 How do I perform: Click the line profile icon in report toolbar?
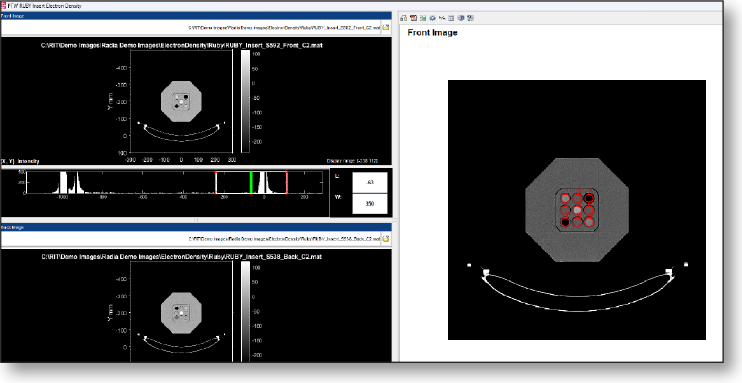(442, 18)
